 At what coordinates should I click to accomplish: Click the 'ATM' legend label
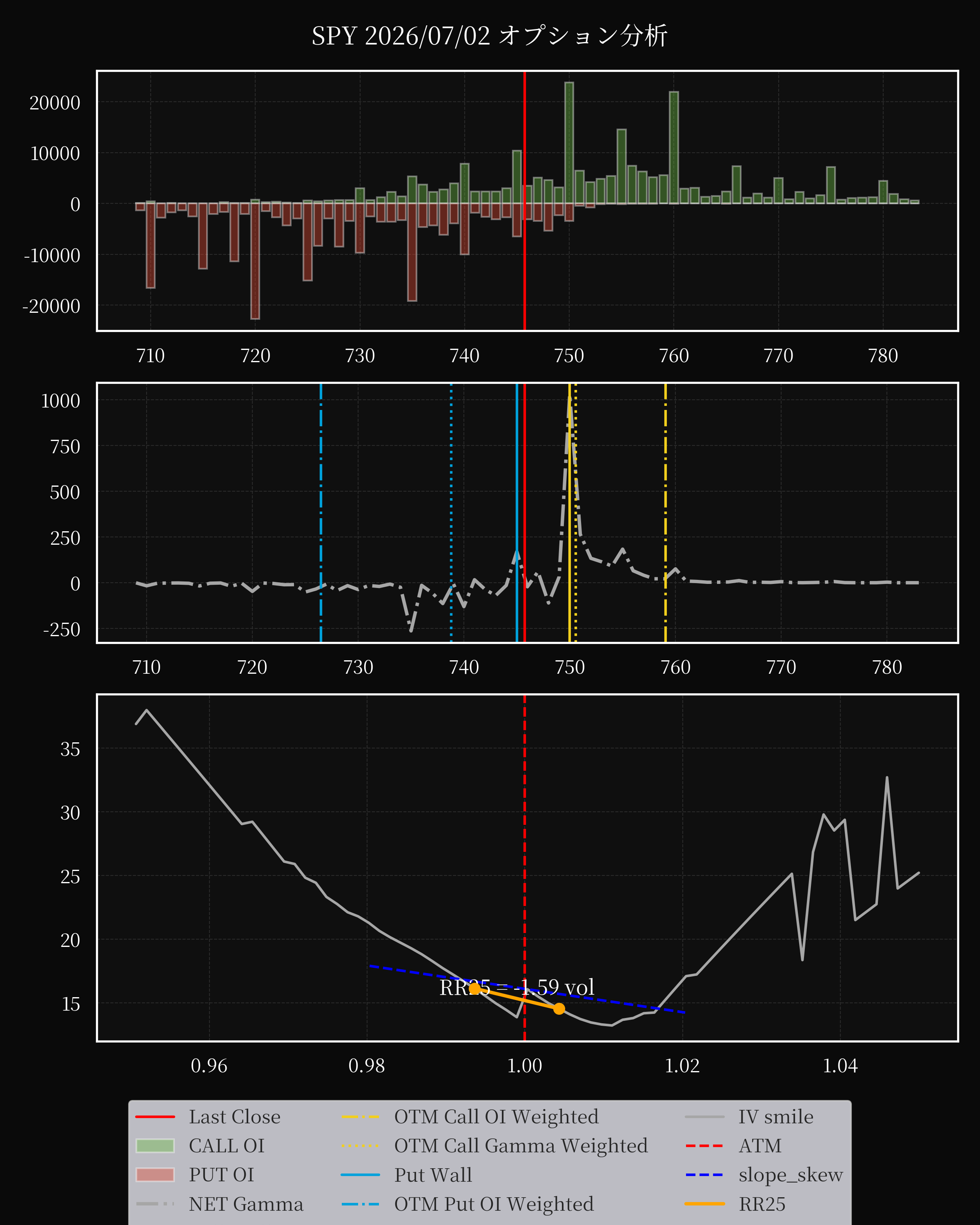coord(760,1146)
